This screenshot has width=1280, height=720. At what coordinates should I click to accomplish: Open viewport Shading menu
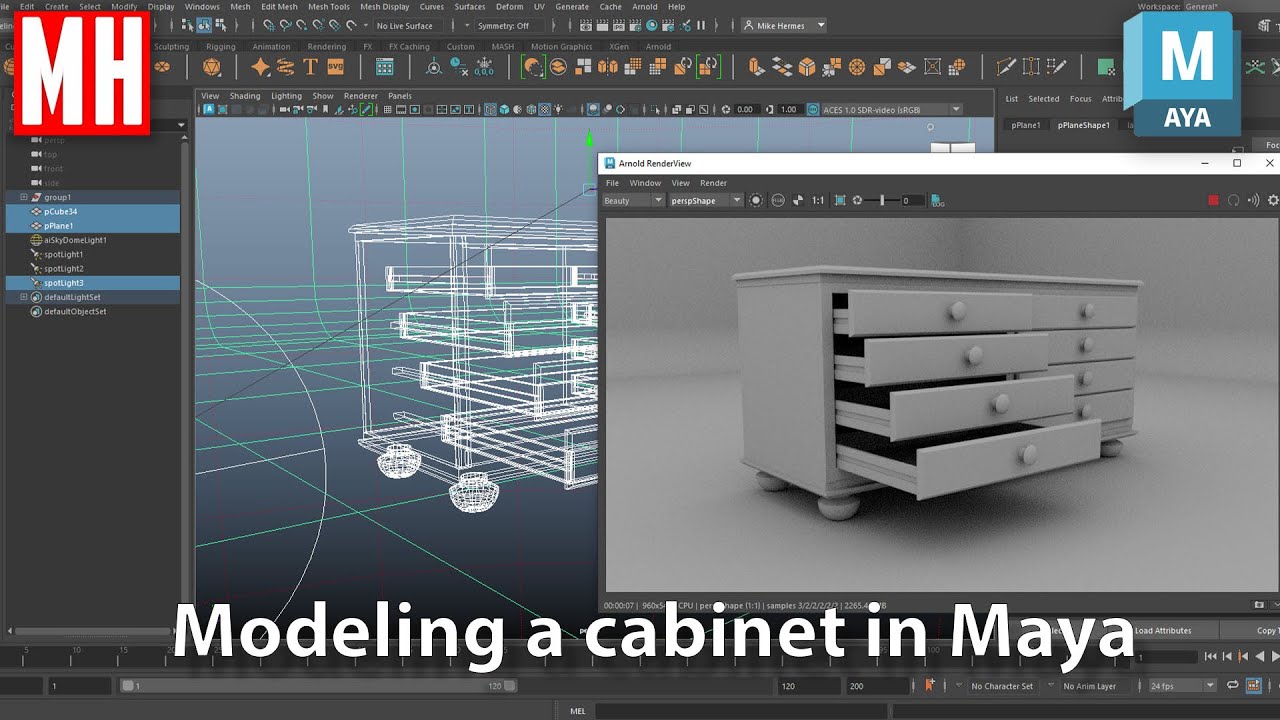coord(245,96)
